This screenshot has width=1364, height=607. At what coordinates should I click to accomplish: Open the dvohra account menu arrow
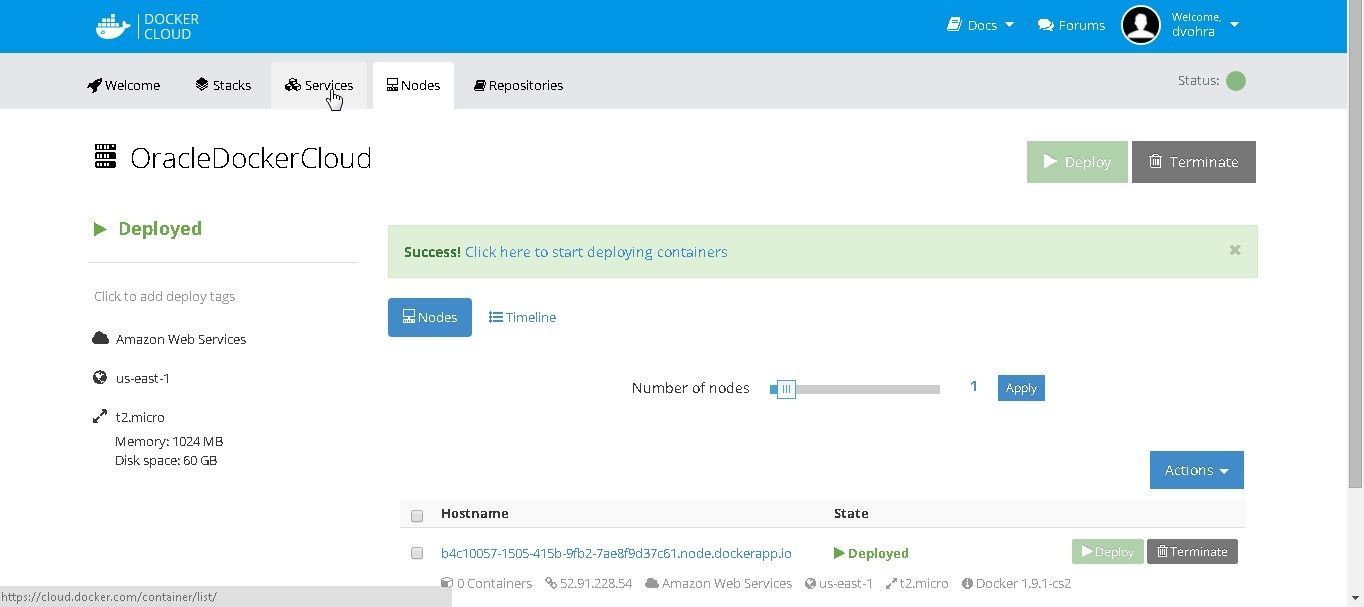(1234, 25)
